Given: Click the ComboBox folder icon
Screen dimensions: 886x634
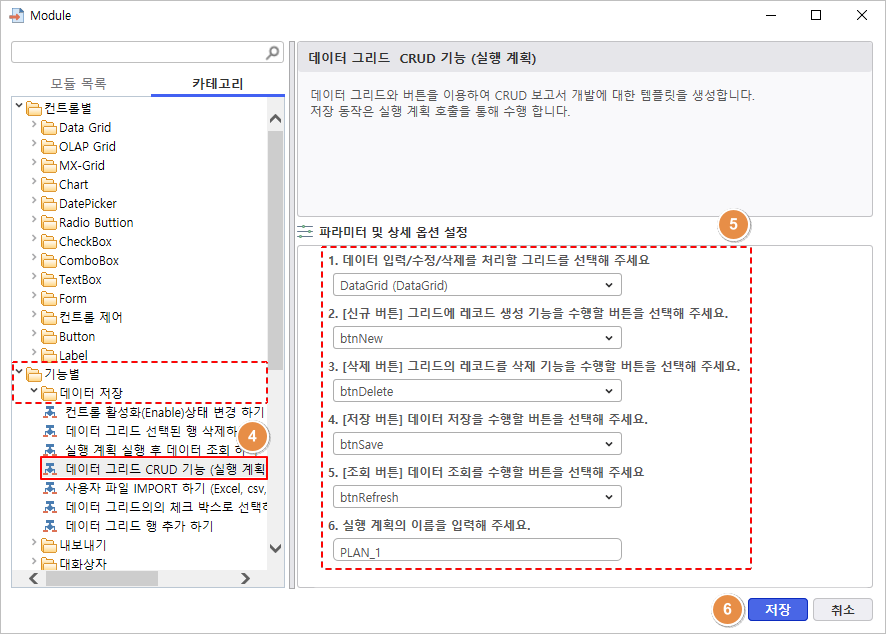Looking at the screenshot, I should [49, 260].
